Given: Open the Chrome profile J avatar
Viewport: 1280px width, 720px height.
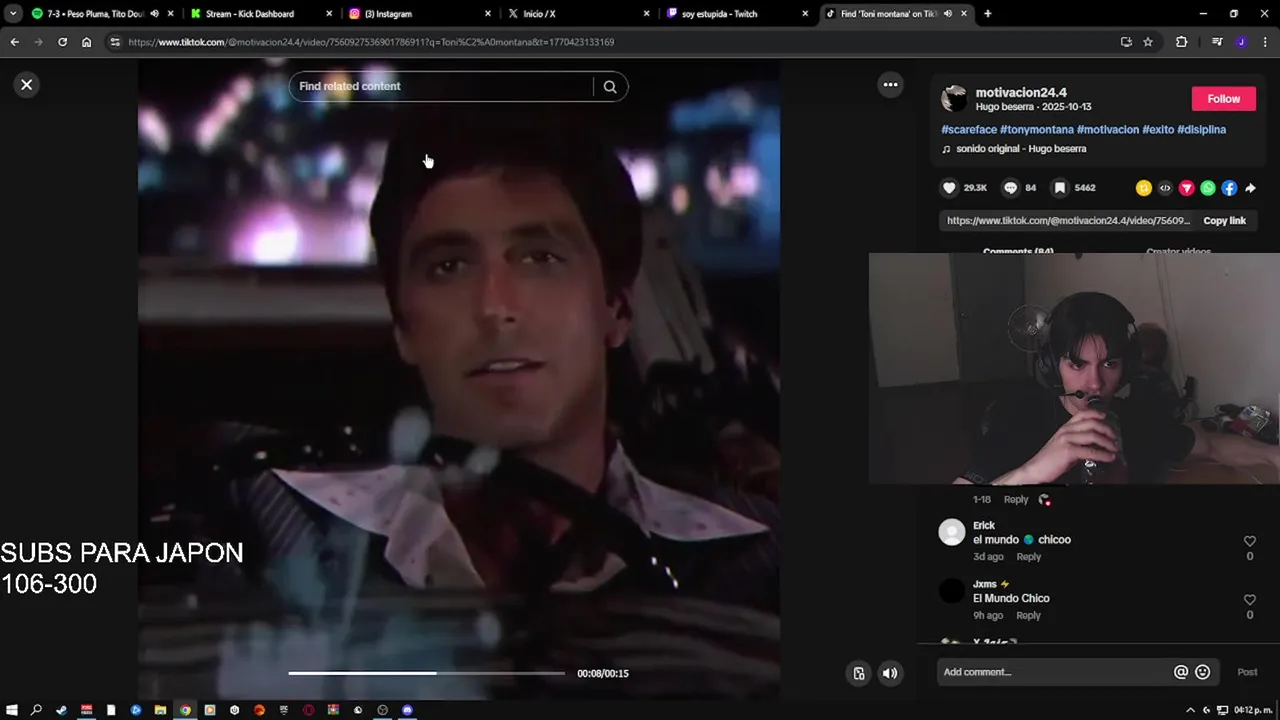Looking at the screenshot, I should [x=1241, y=42].
